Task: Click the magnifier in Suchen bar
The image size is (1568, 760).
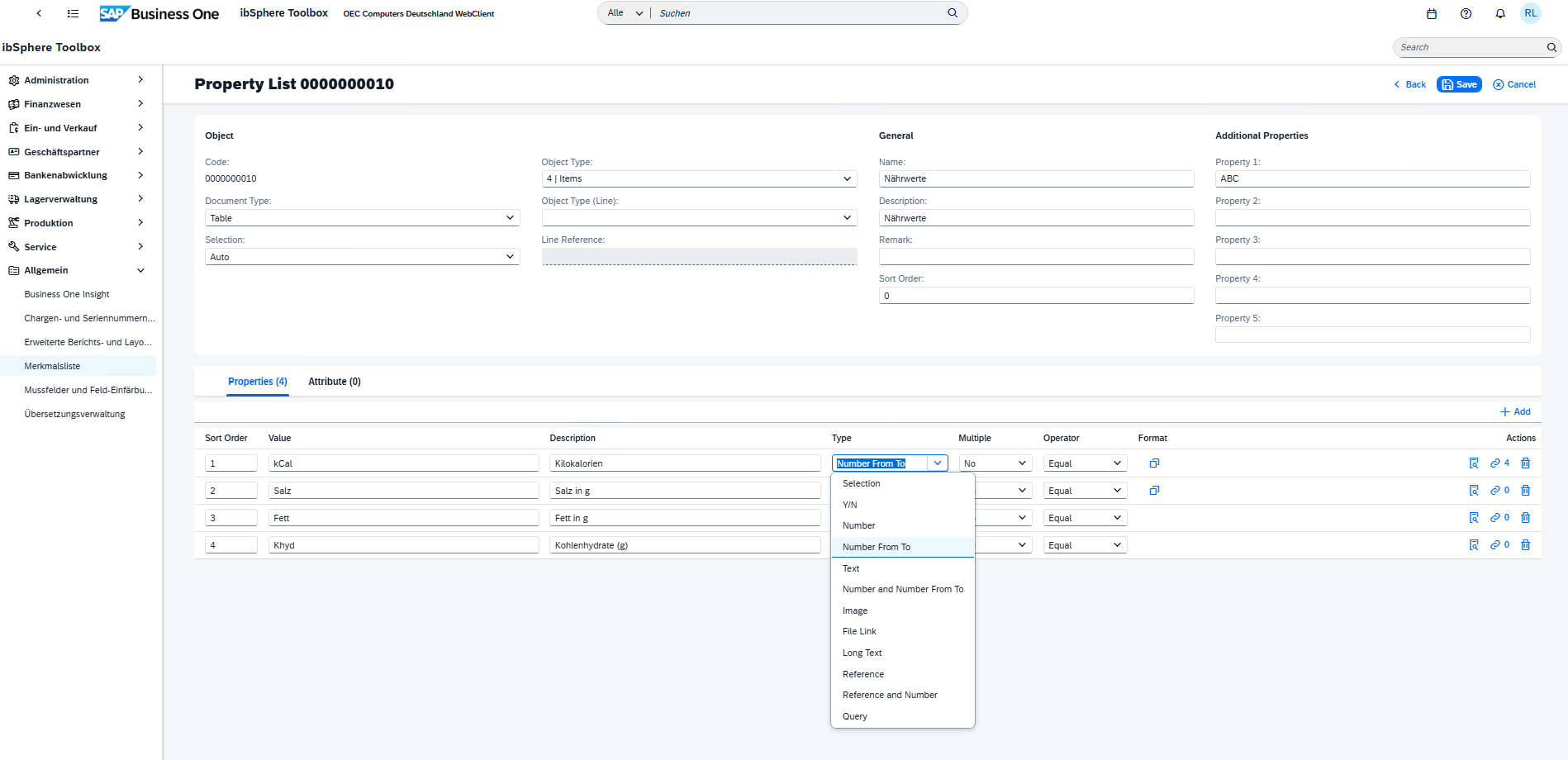Action: (x=953, y=13)
